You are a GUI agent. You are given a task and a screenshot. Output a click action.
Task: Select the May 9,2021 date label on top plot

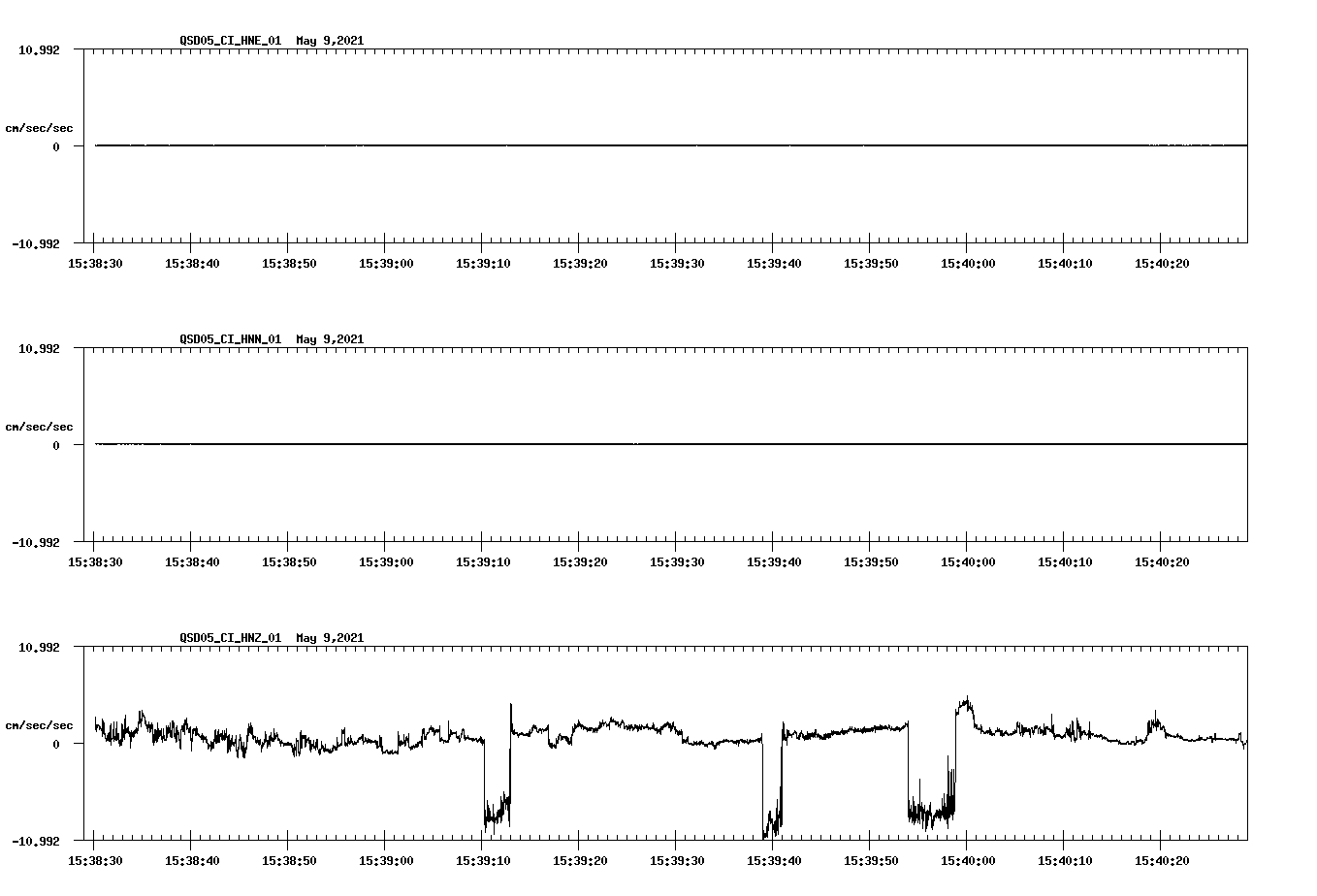click(331, 41)
